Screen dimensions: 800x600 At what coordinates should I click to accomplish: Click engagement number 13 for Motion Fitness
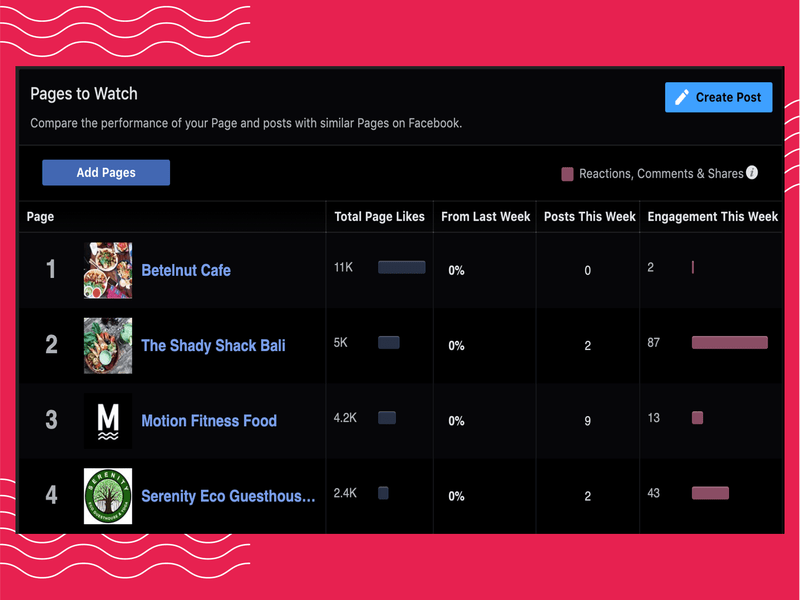(x=654, y=418)
